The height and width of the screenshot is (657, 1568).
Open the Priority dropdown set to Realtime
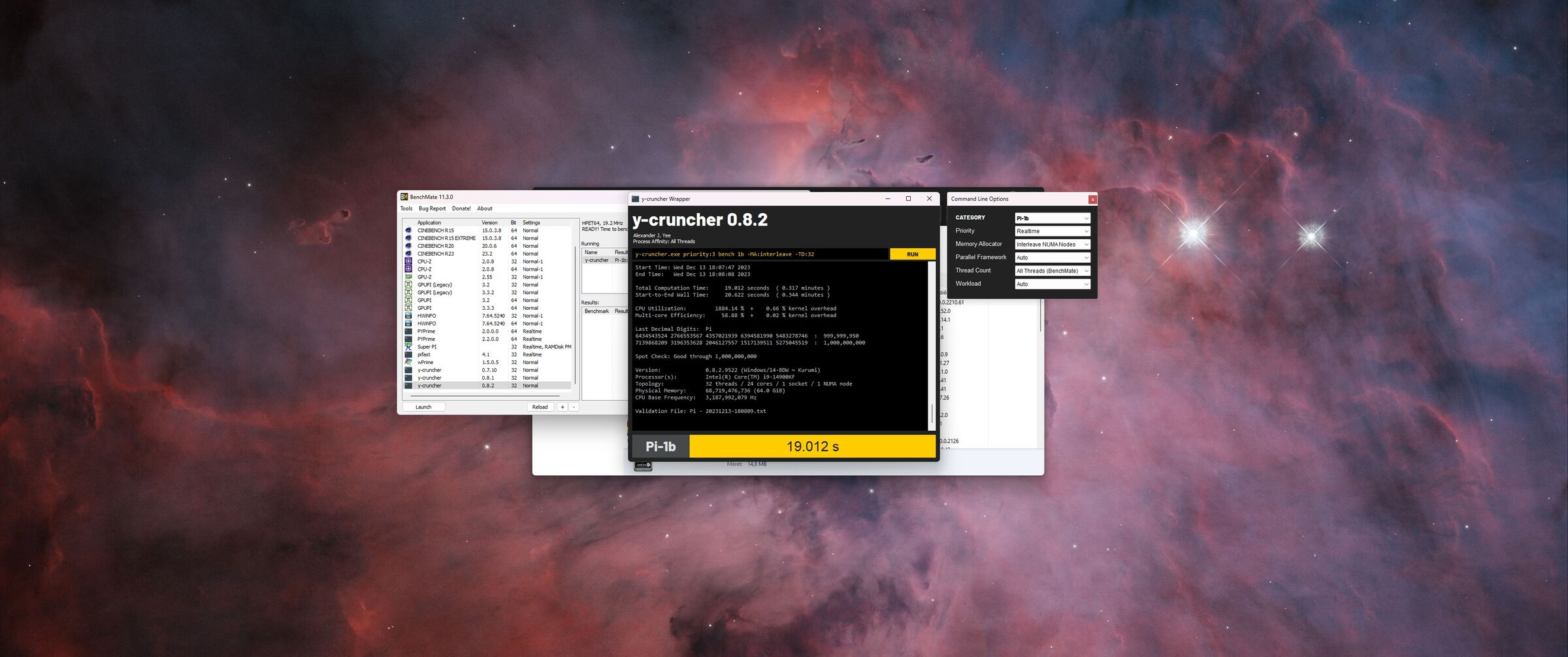coord(1053,231)
